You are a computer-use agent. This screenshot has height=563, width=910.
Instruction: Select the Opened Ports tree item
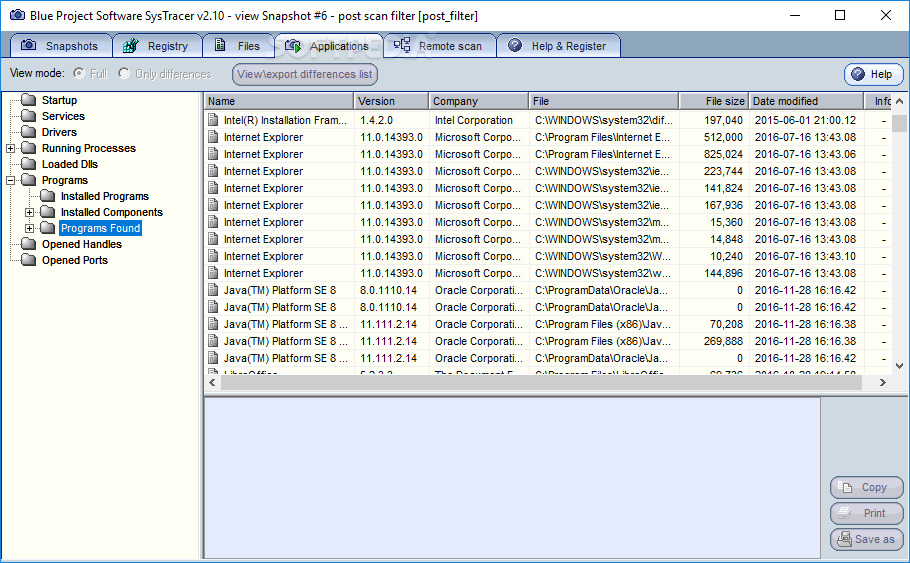point(75,260)
